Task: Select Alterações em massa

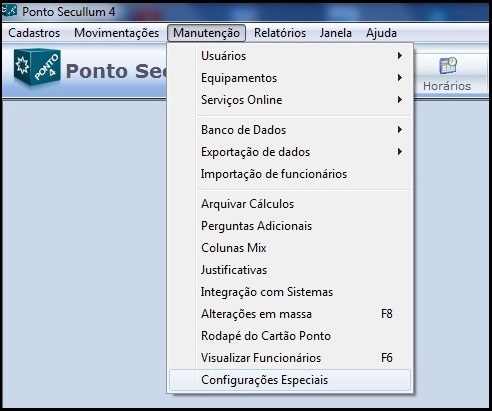Action: coord(290,314)
